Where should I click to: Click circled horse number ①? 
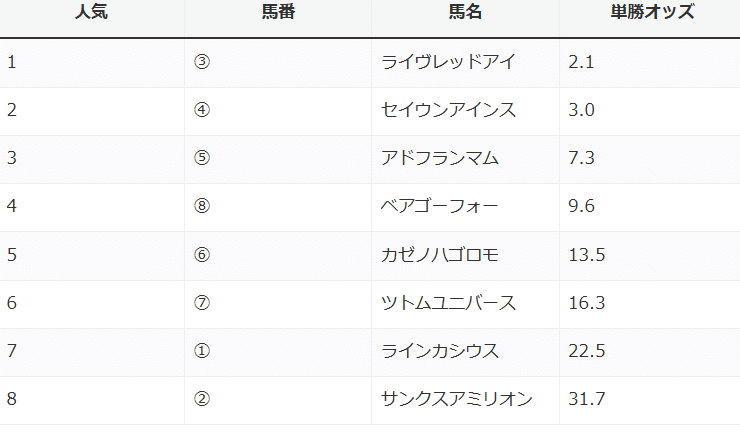pos(201,351)
